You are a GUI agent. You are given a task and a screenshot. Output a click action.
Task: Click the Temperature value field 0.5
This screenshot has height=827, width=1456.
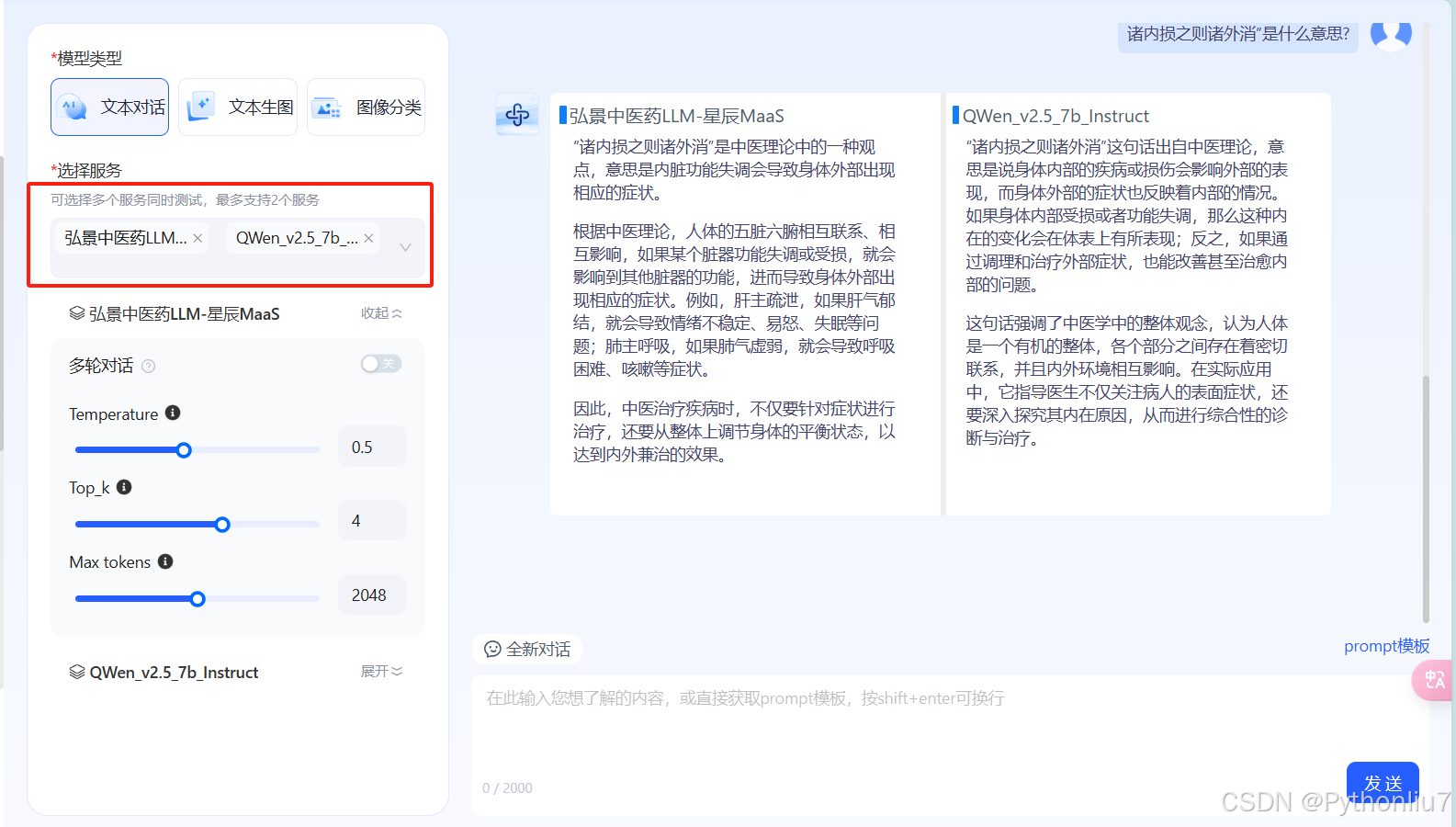pyautogui.click(x=372, y=447)
